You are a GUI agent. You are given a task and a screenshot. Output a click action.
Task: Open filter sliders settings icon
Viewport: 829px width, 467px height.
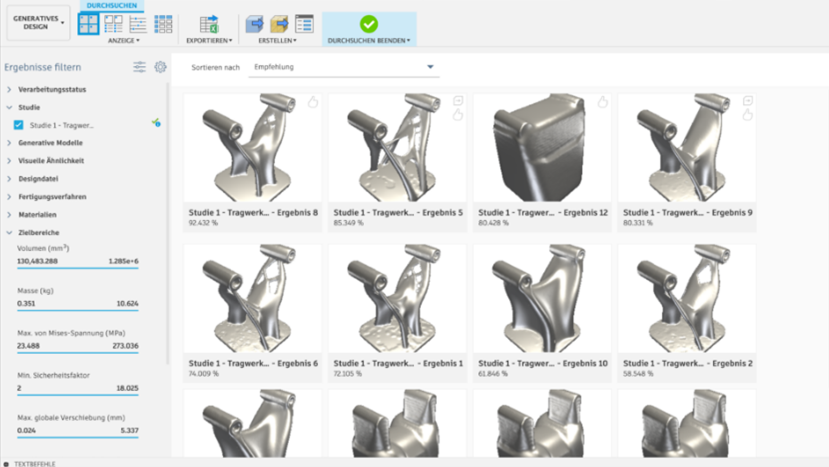[140, 67]
